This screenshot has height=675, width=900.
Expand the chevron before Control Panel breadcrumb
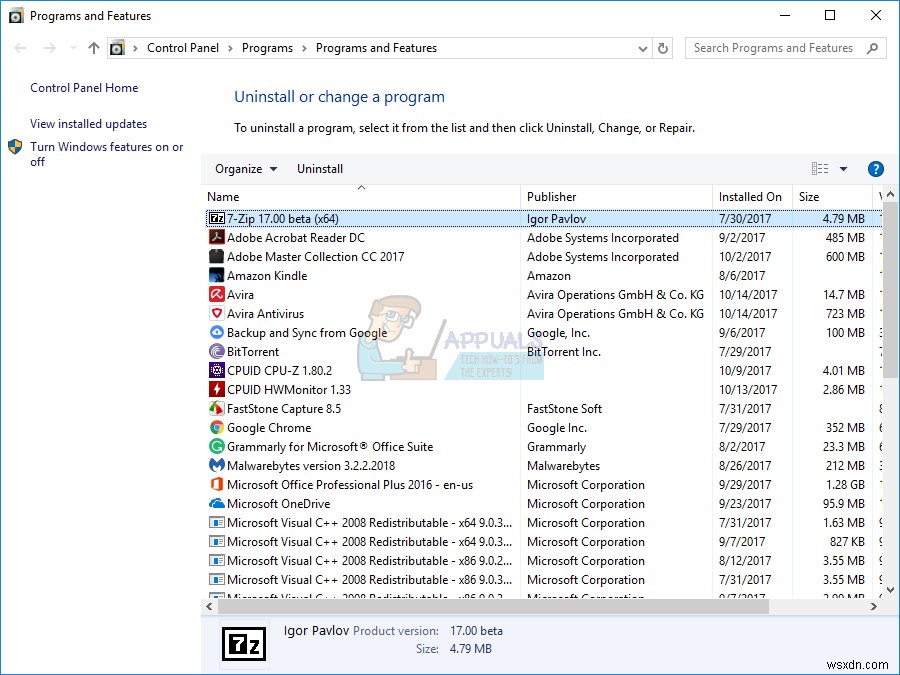click(x=135, y=48)
